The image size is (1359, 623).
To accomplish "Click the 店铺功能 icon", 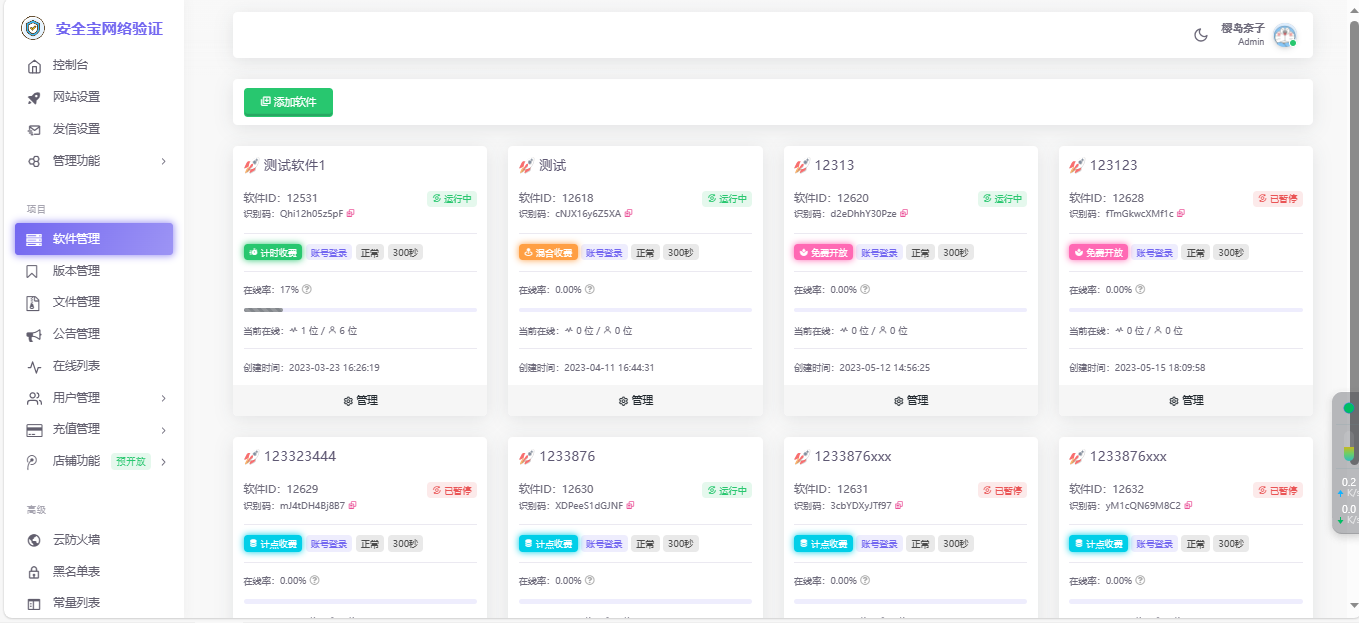I will click(34, 462).
